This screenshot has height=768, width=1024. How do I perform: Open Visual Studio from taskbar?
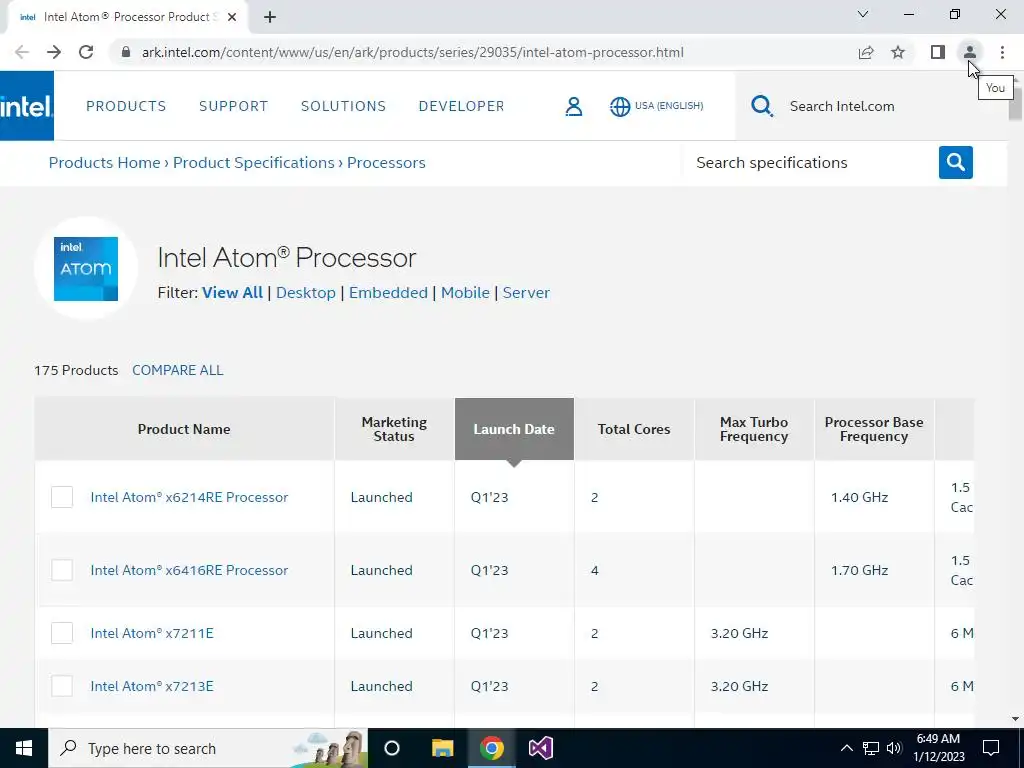(x=541, y=748)
